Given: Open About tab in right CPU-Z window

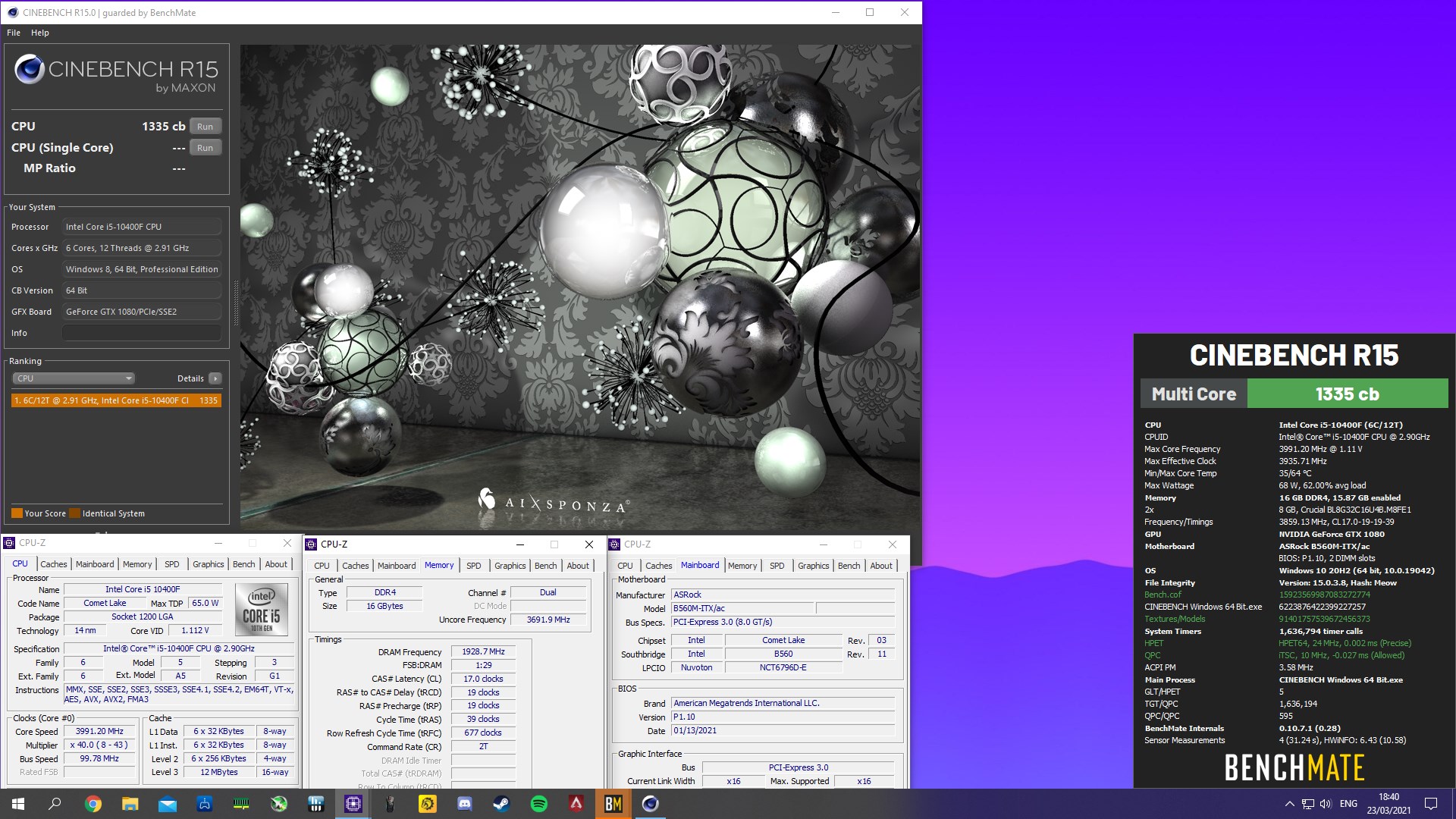Looking at the screenshot, I should click(x=881, y=566).
